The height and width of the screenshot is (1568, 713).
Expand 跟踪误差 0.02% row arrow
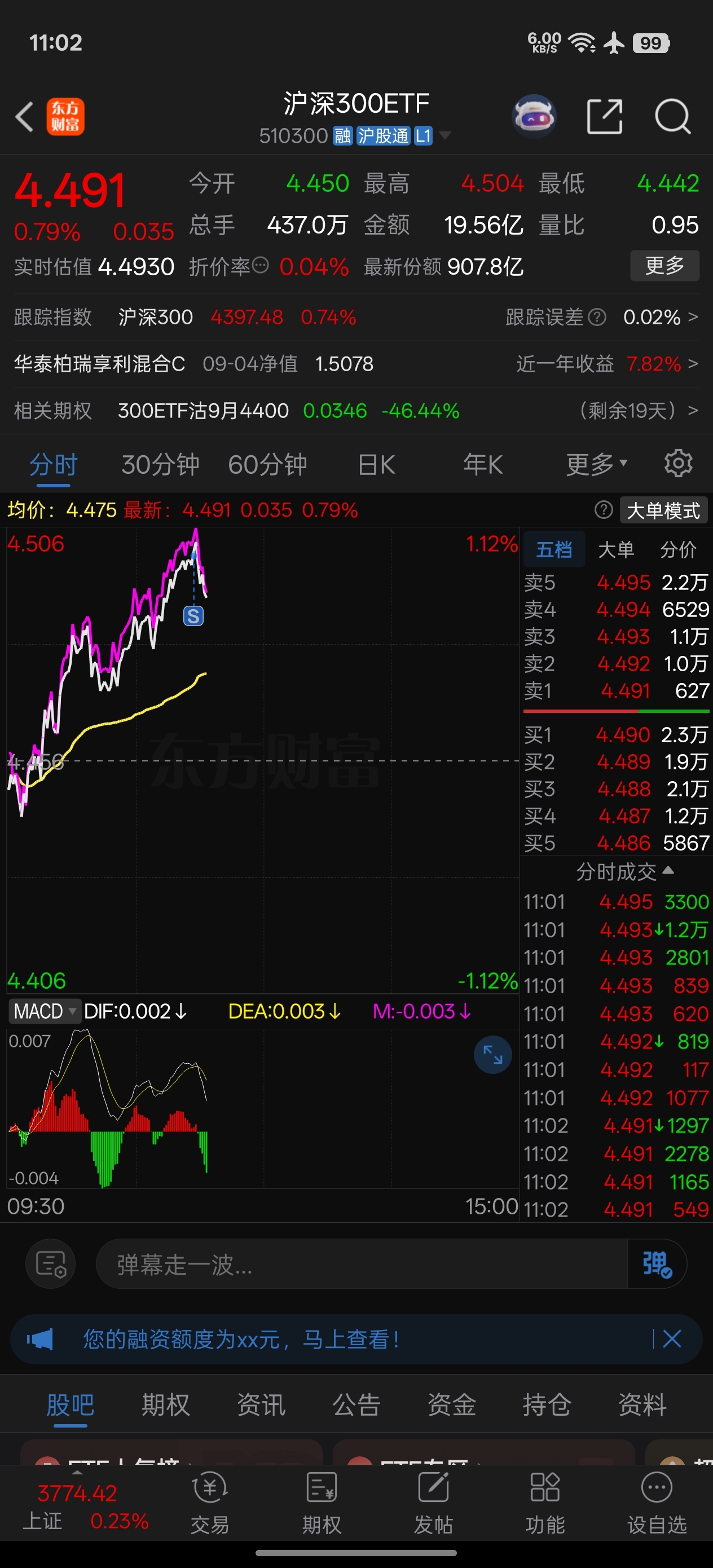click(693, 316)
